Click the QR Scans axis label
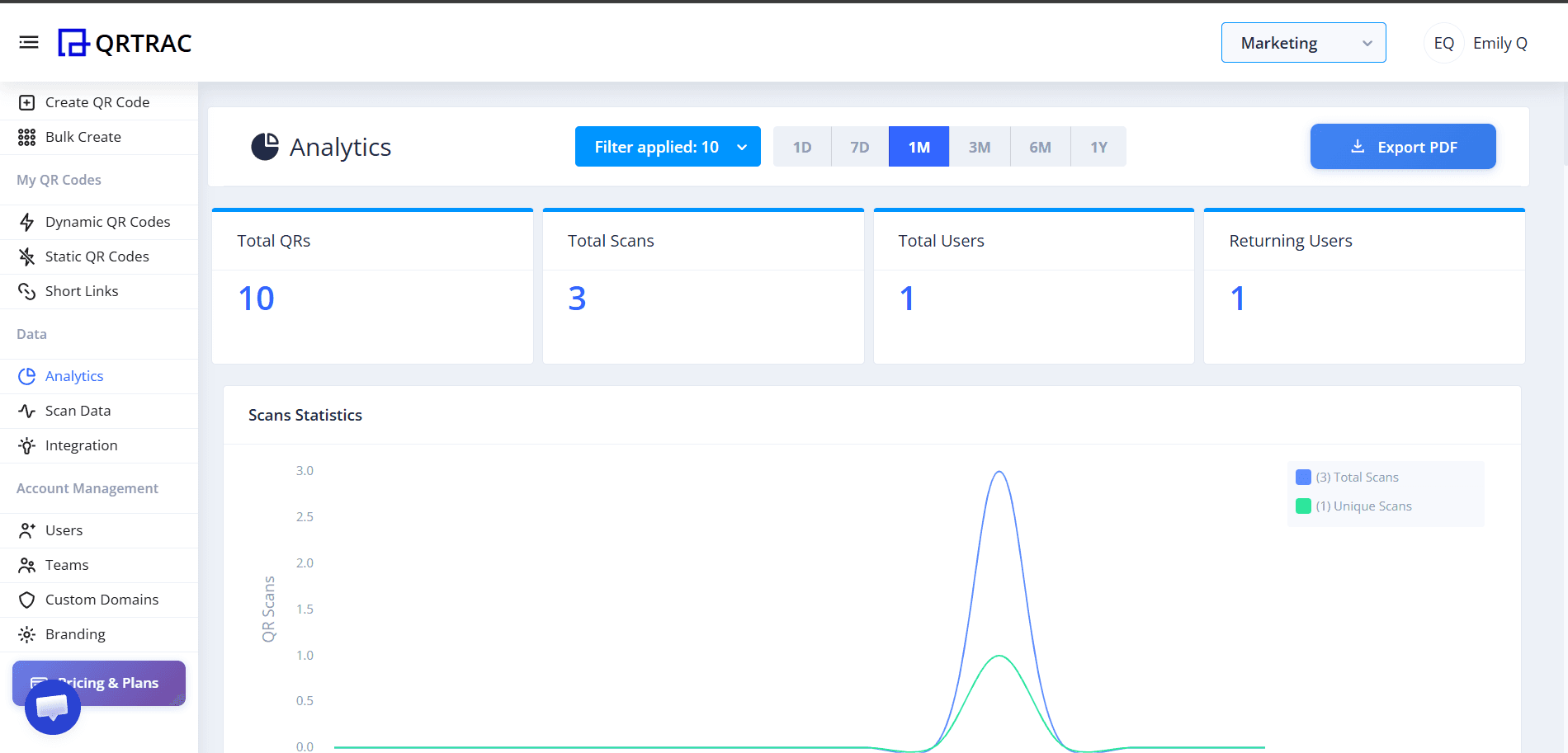 point(269,609)
